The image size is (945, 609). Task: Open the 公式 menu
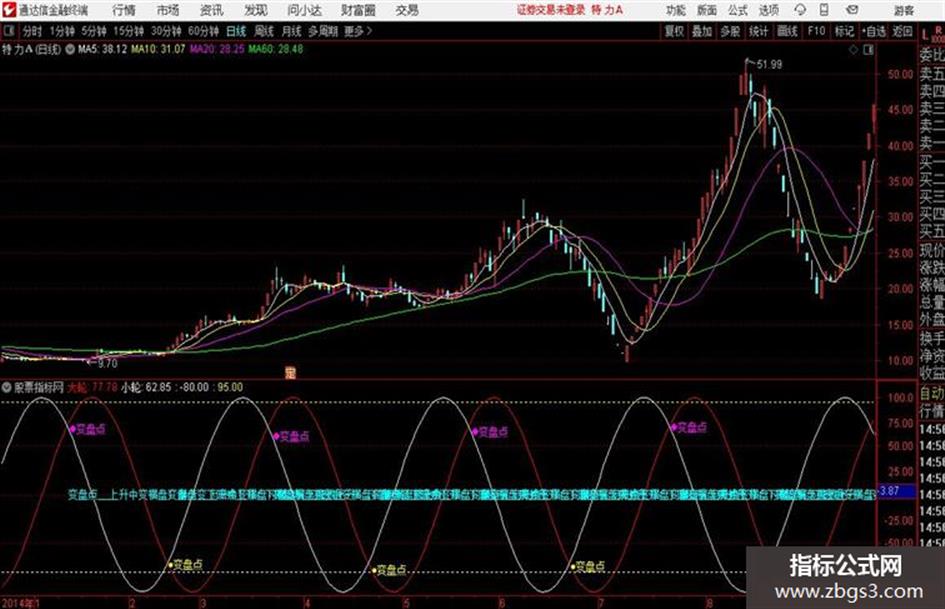point(738,10)
